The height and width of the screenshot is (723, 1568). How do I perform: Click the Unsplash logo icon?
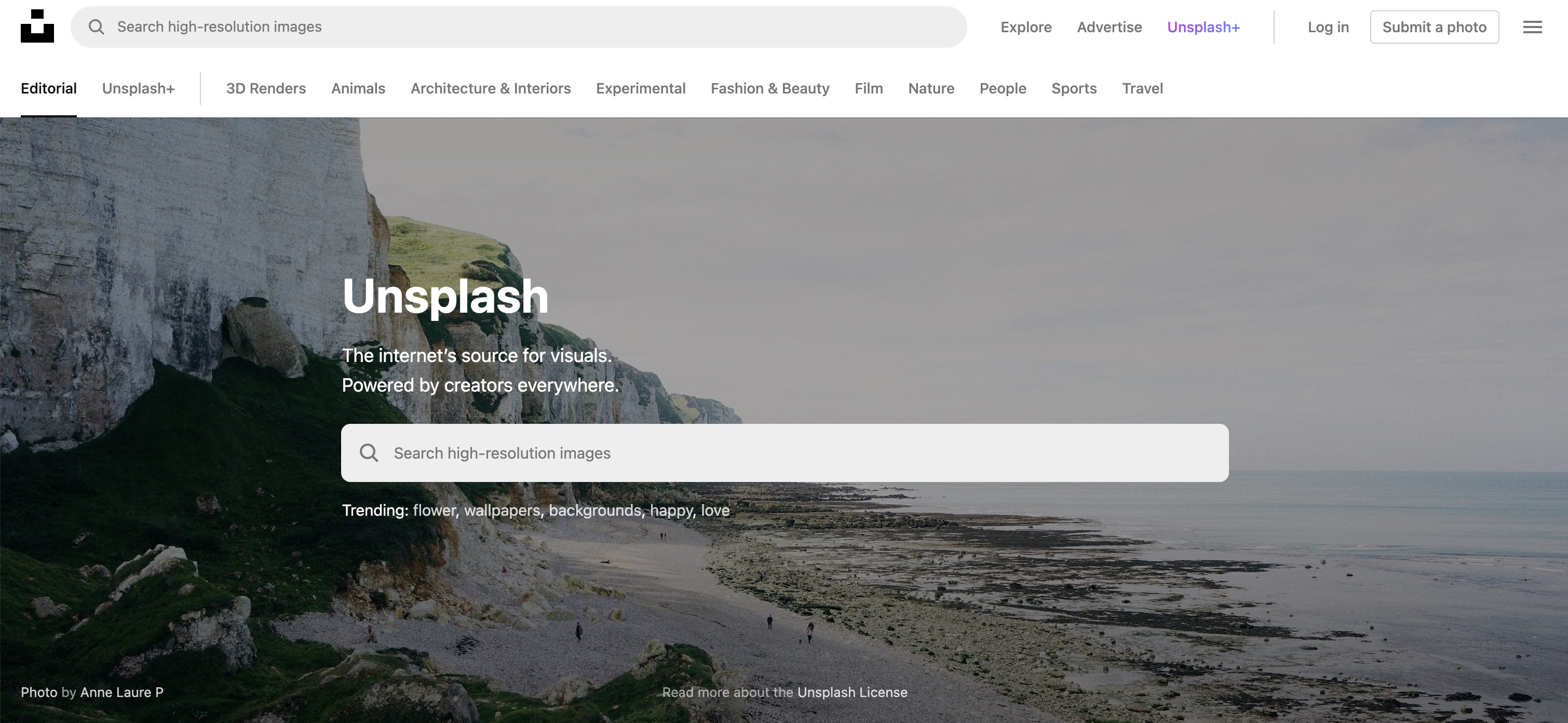pos(37,26)
